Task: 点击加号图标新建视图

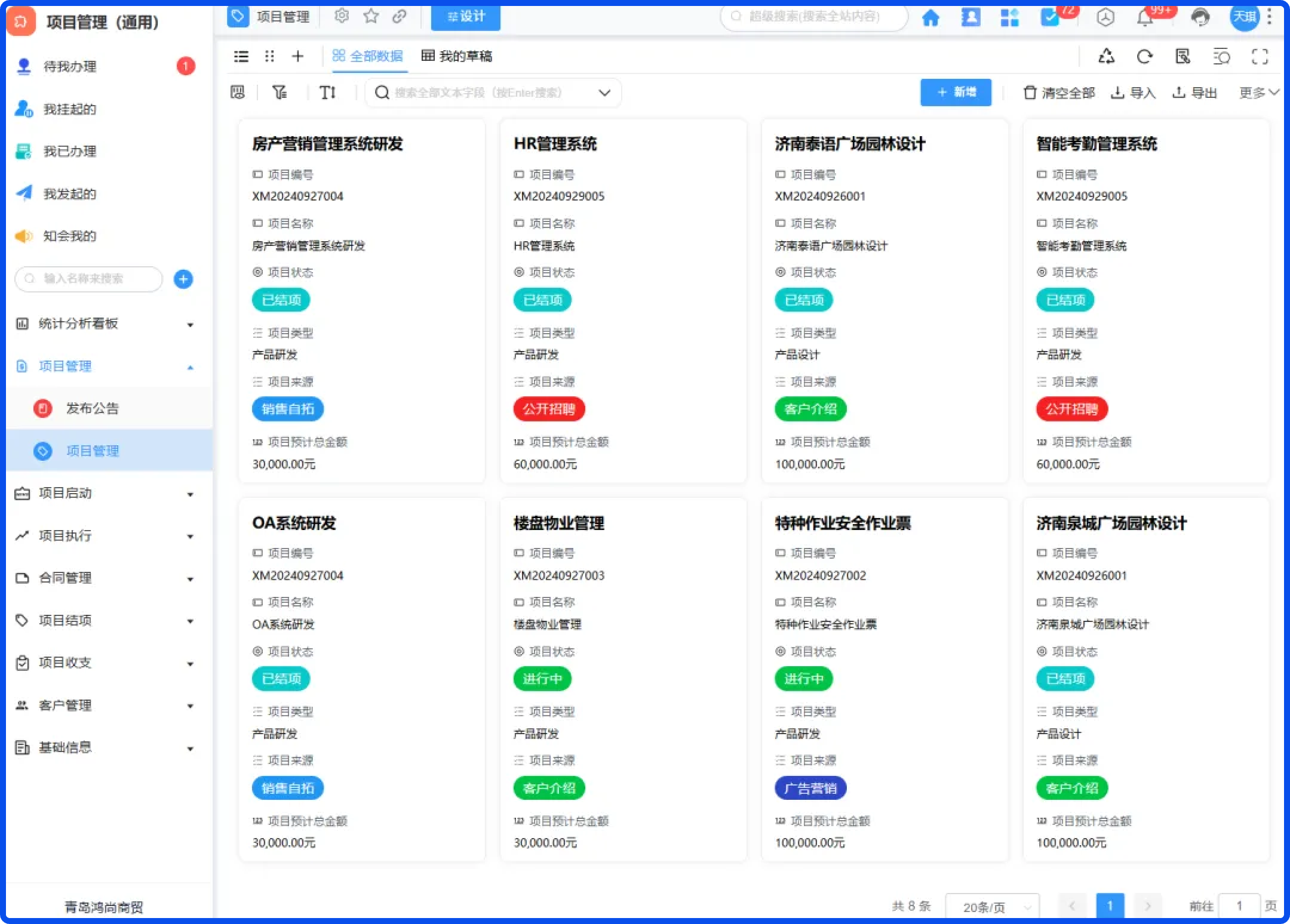Action: 297,56
